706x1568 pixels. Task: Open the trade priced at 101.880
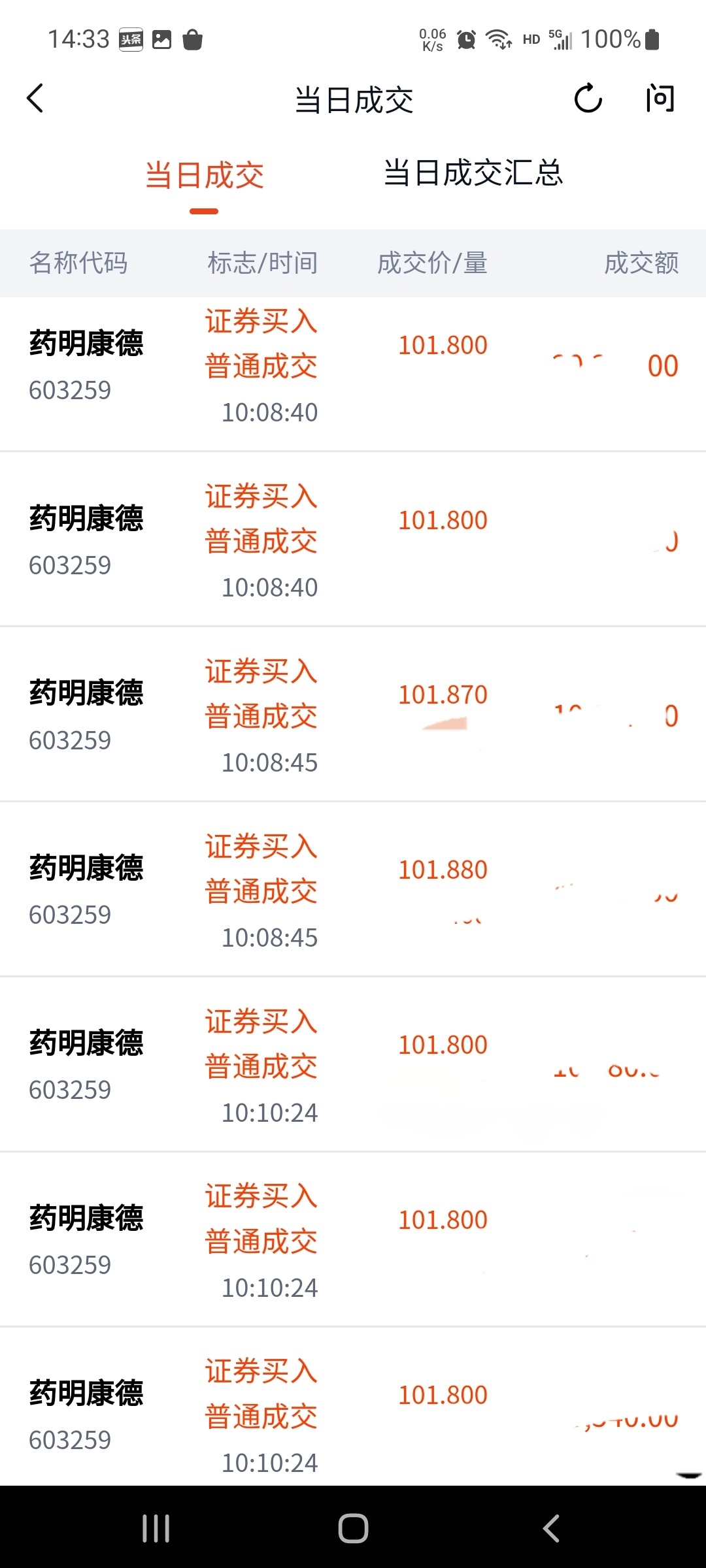point(353,890)
